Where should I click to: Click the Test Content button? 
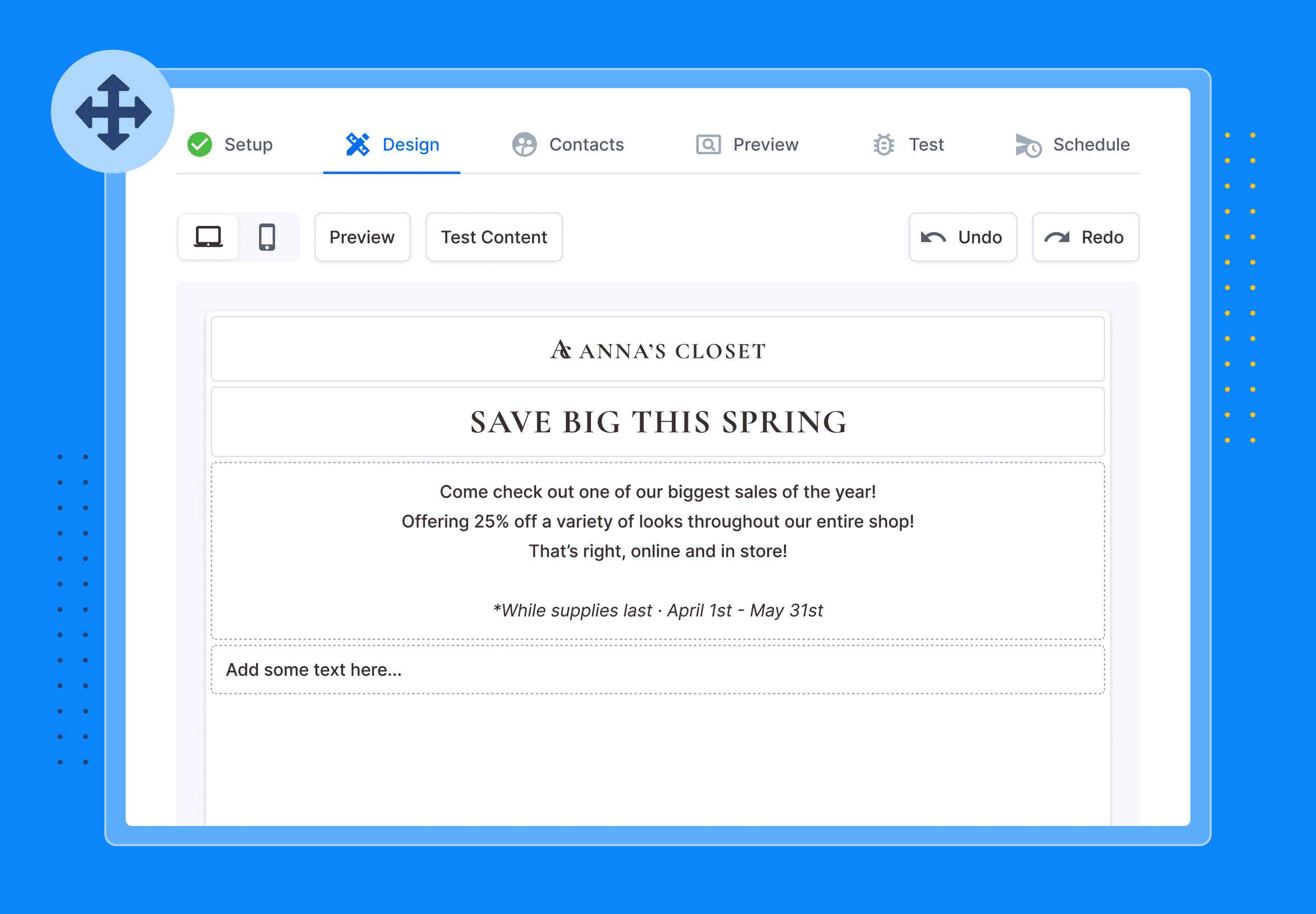point(494,237)
